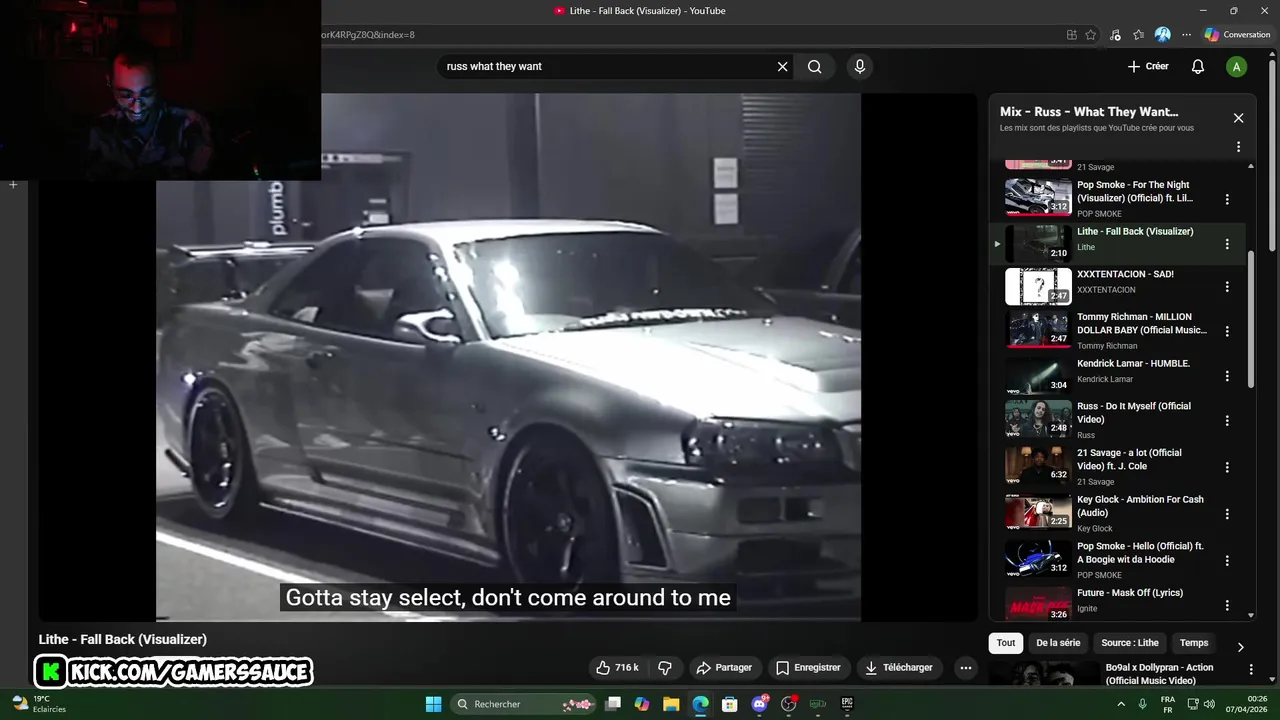Open options for Kendrick Lamar HUMBLE.
Viewport: 1280px width, 720px height.
tap(1227, 376)
